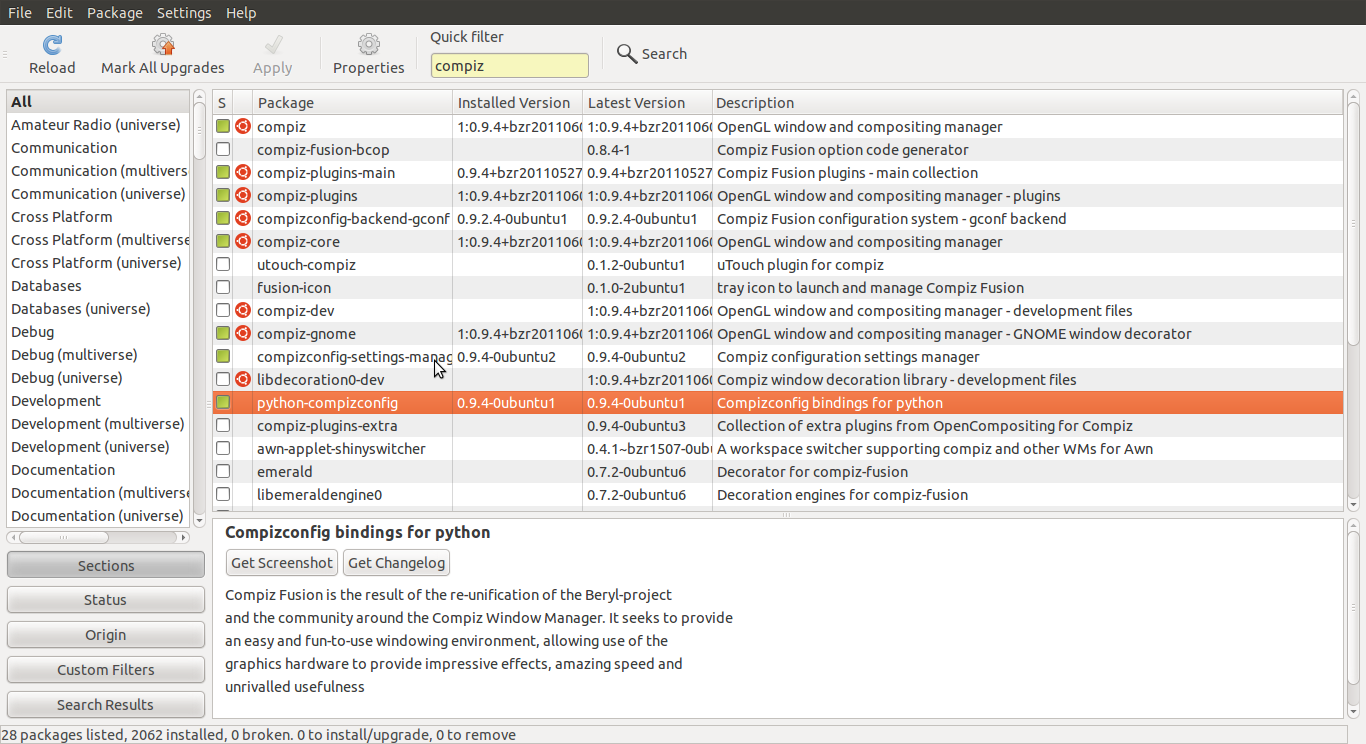
Task: Select Amateur Radio (universe) section
Action: coord(98,125)
